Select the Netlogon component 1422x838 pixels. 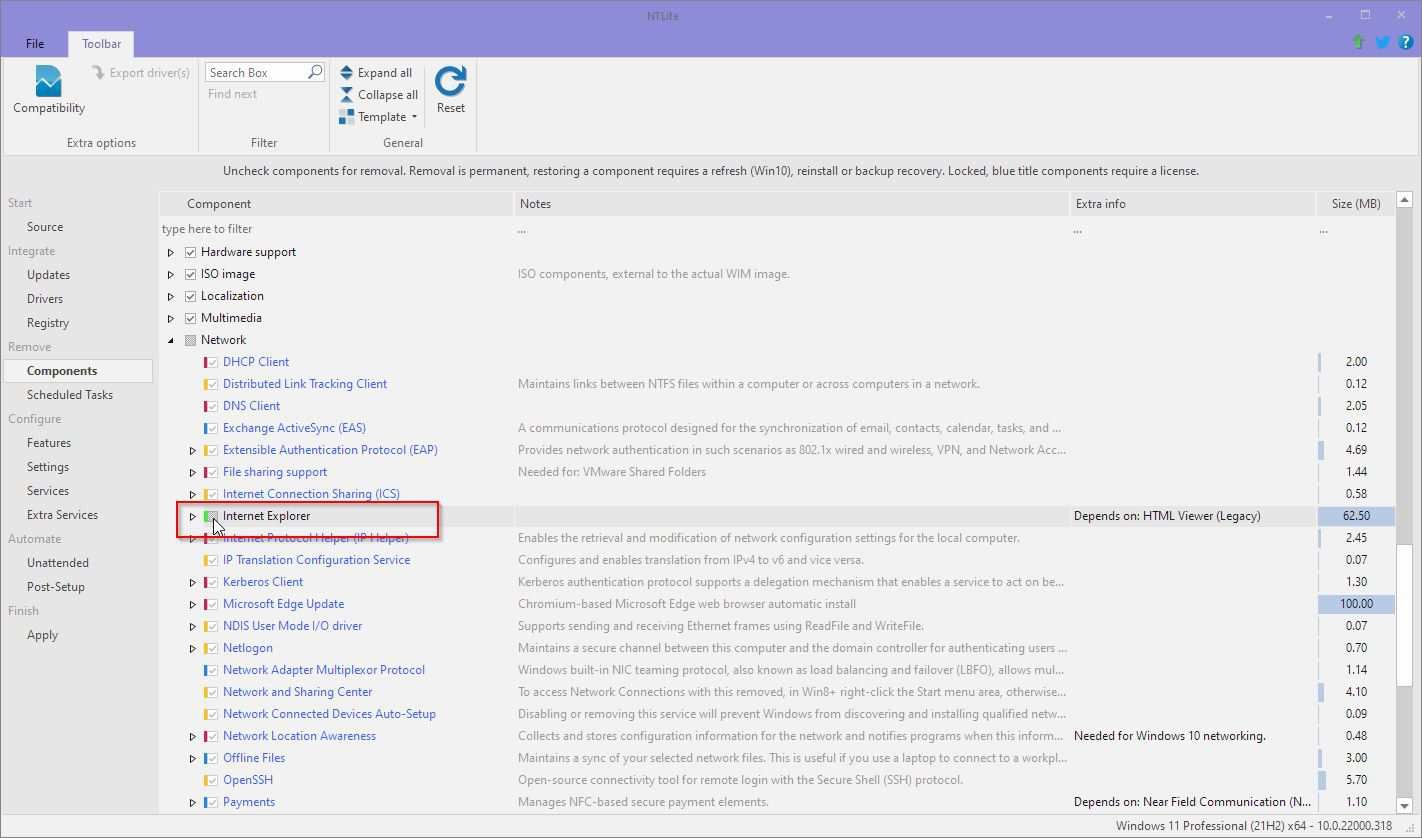(x=247, y=648)
